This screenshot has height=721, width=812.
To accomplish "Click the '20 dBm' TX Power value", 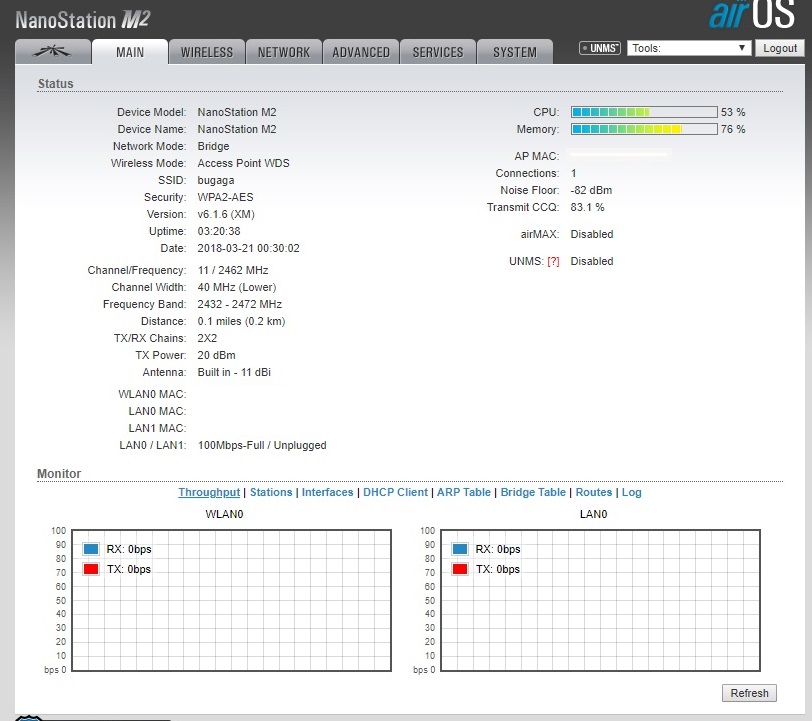I will tap(216, 355).
